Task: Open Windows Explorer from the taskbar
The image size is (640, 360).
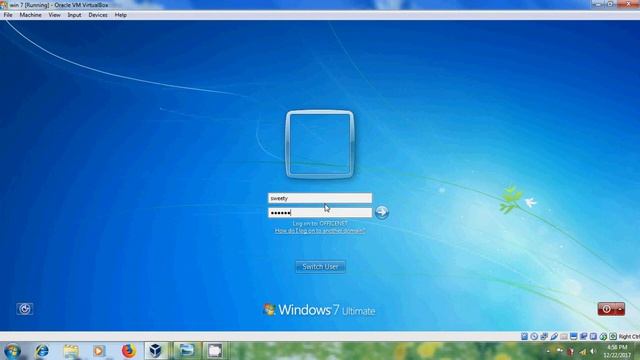Action: click(71, 351)
